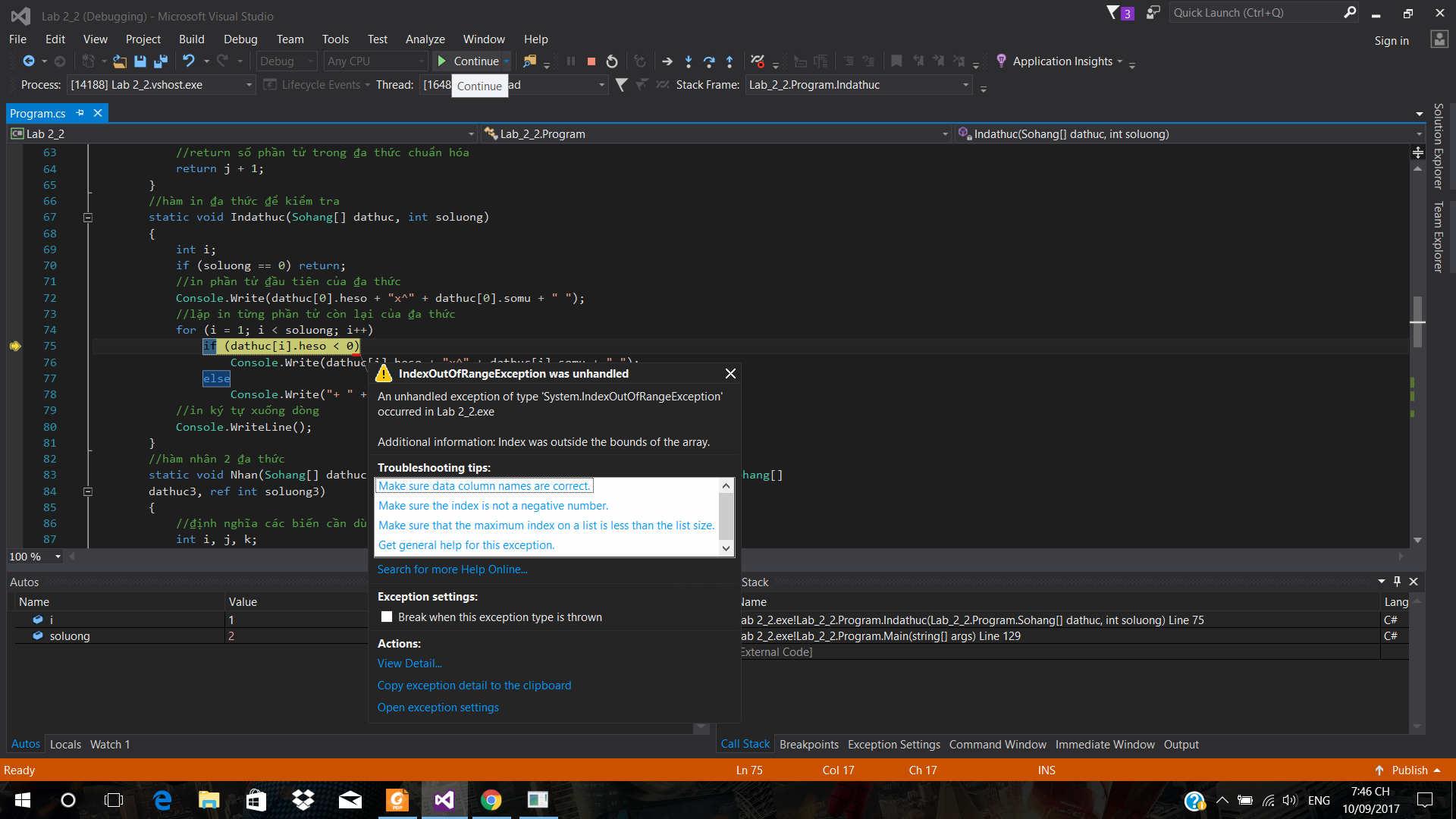Click the Open File folder icon
The height and width of the screenshot is (819, 1456).
coord(120,61)
